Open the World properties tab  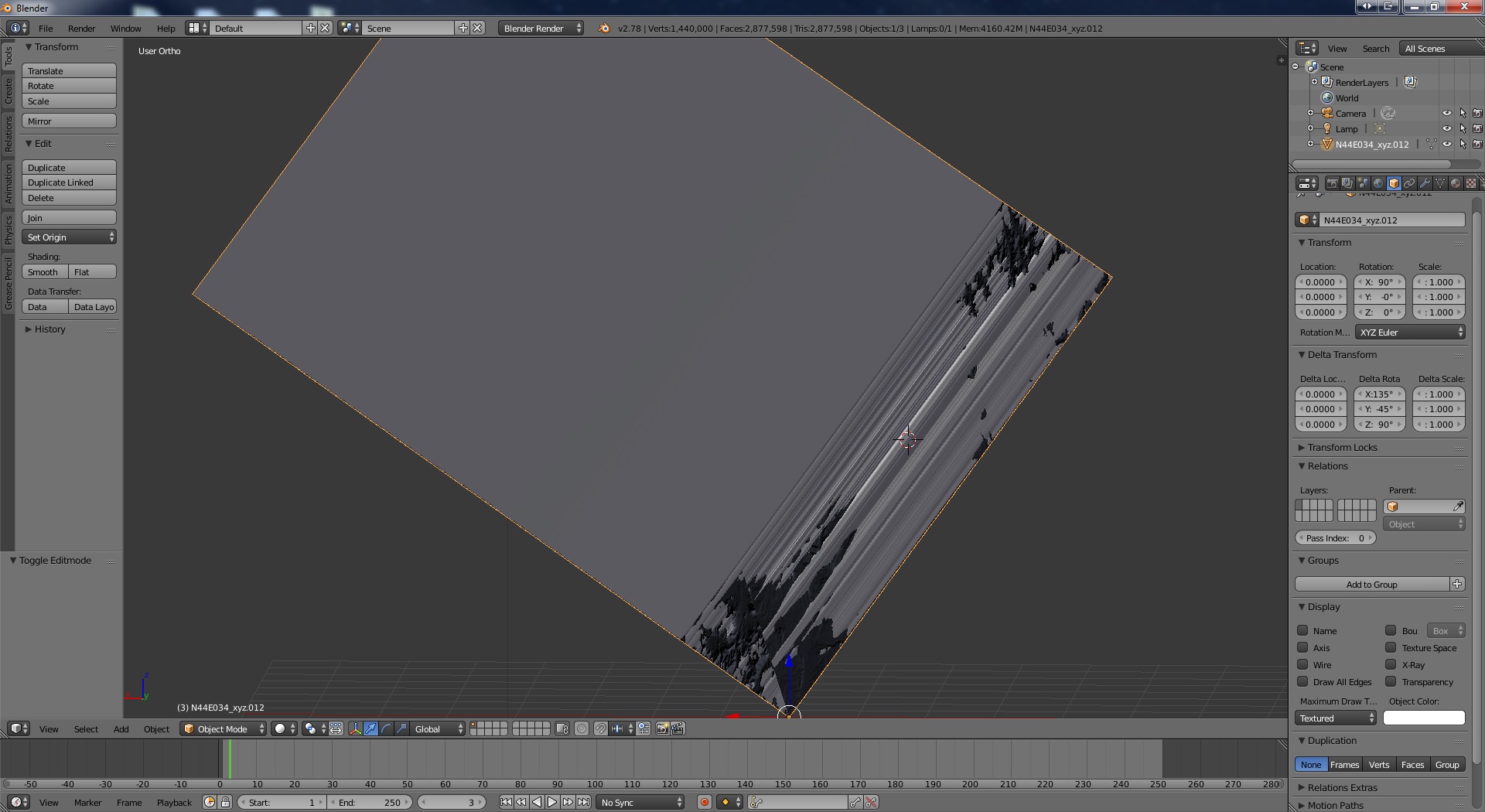pos(1378,183)
